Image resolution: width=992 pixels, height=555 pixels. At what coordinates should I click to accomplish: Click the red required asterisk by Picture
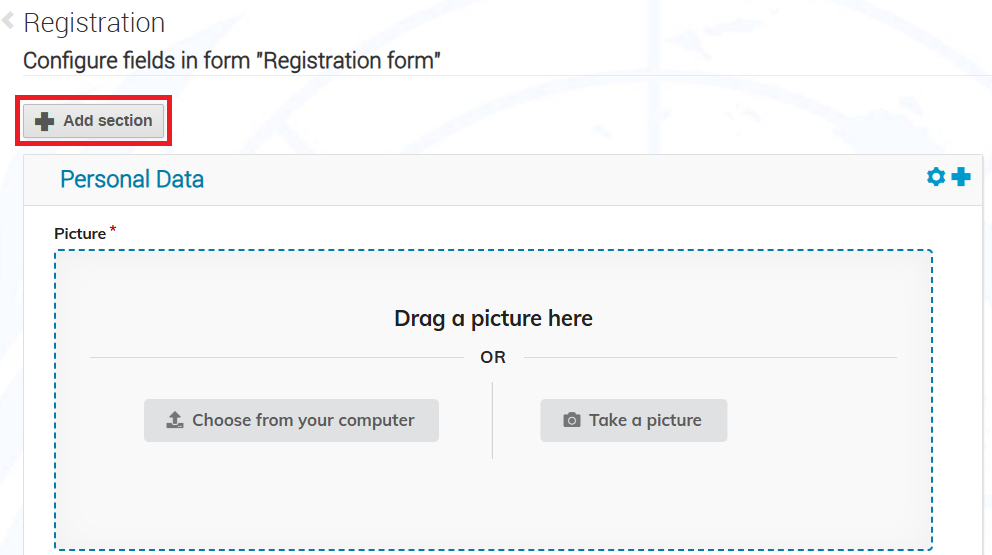[113, 228]
